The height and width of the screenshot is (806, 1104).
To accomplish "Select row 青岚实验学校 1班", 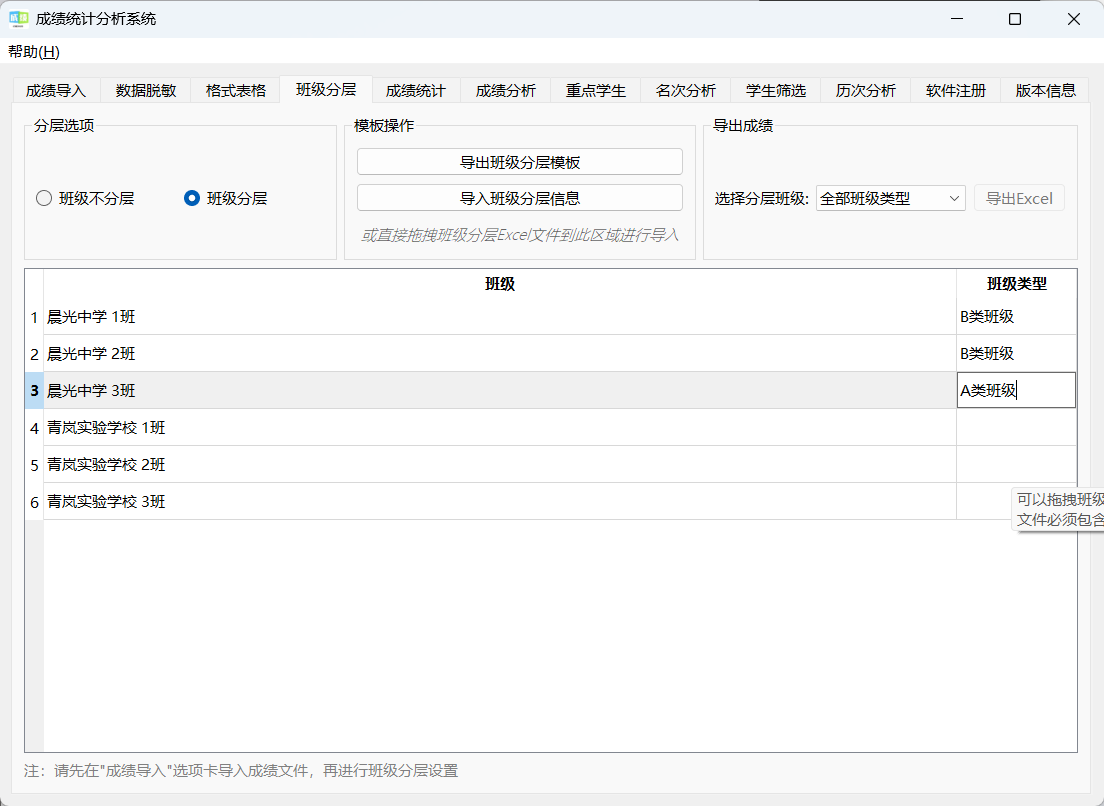I will tap(500, 427).
